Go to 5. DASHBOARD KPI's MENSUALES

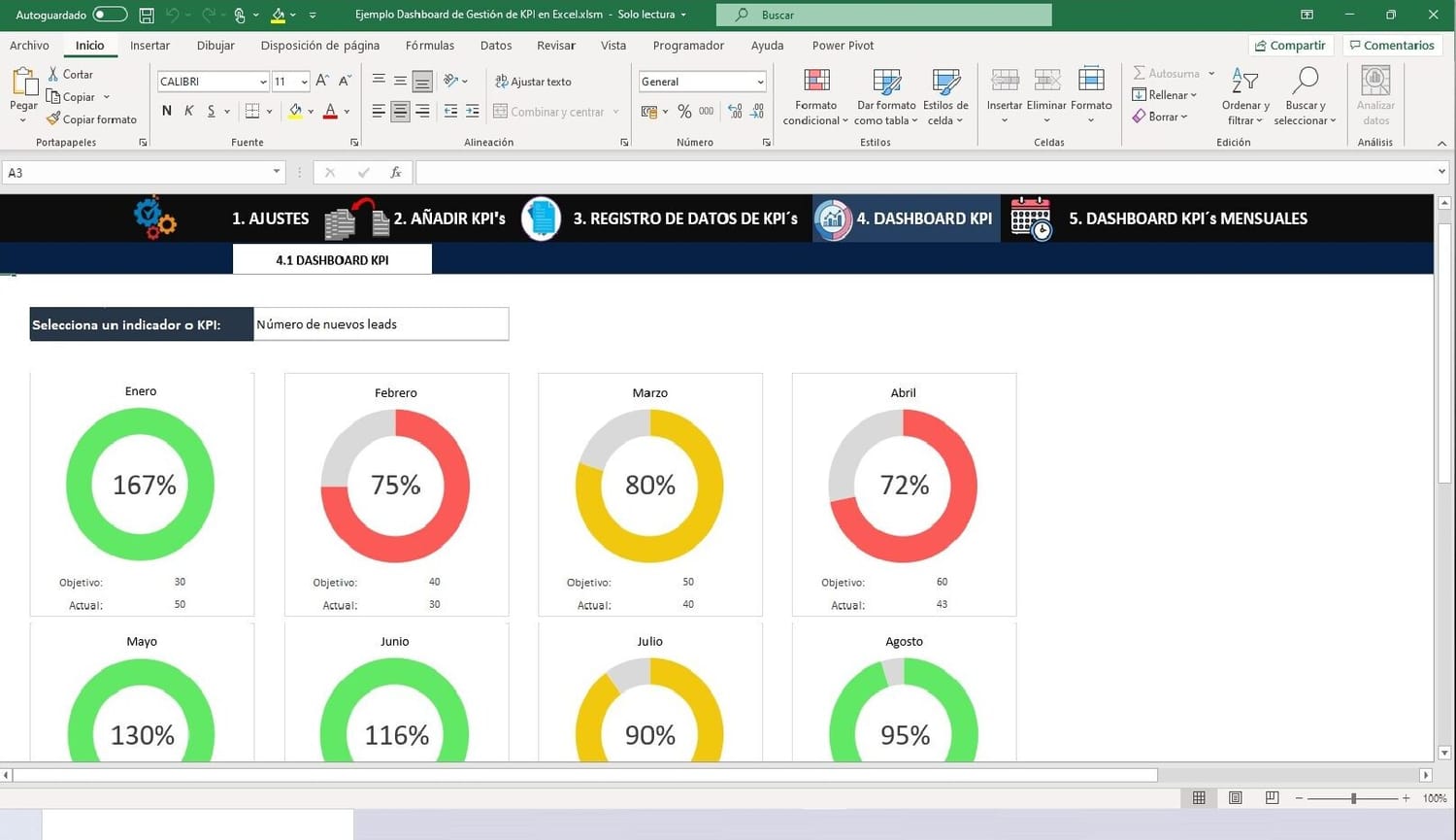(x=1188, y=218)
